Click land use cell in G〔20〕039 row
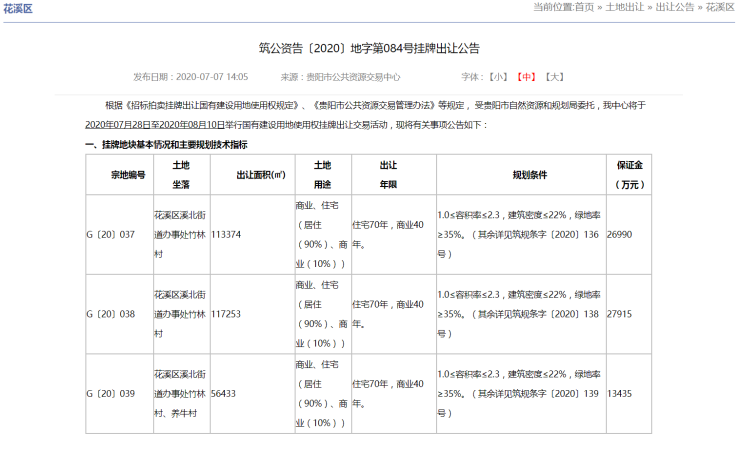740x452 pixels. 322,393
